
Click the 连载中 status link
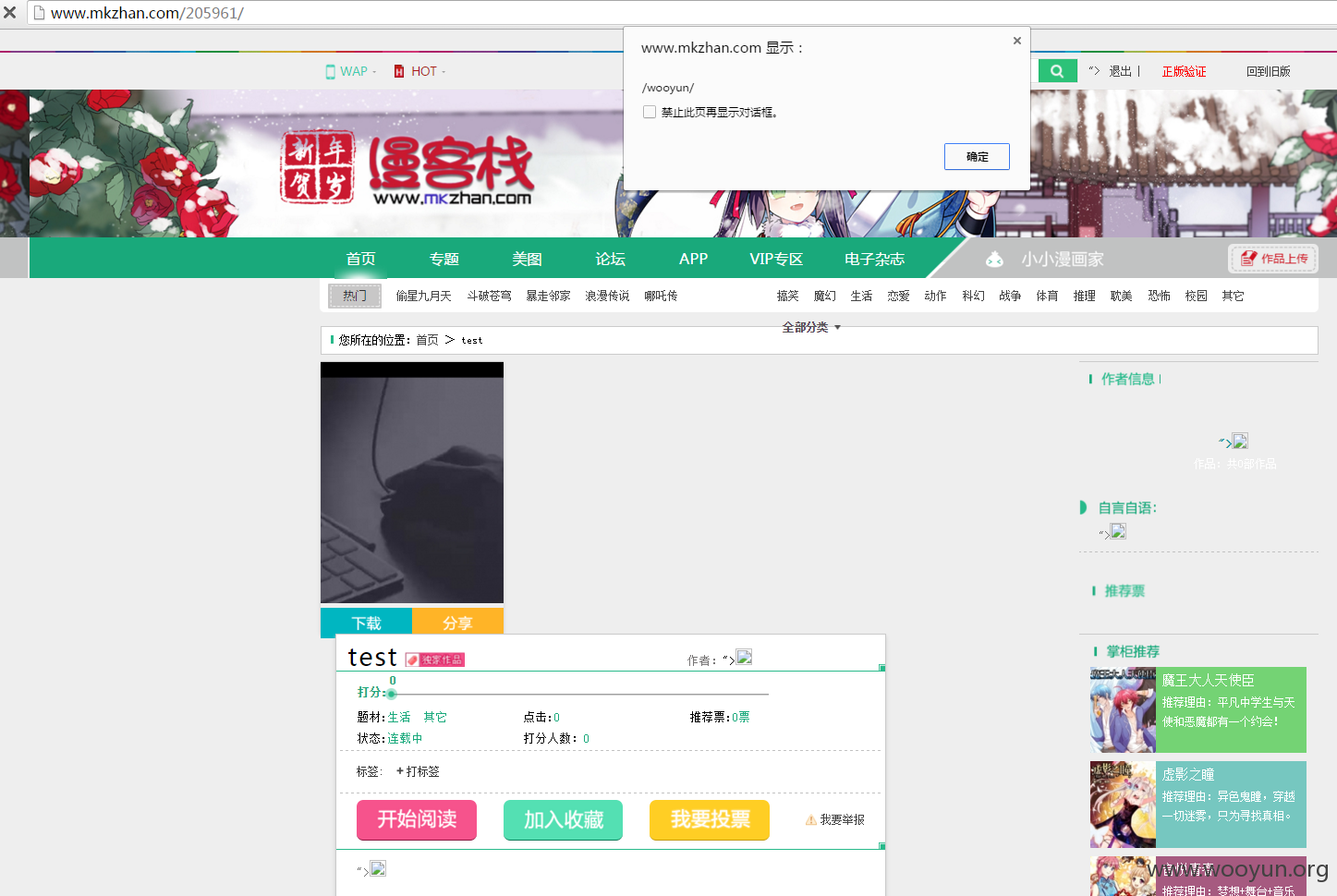405,738
